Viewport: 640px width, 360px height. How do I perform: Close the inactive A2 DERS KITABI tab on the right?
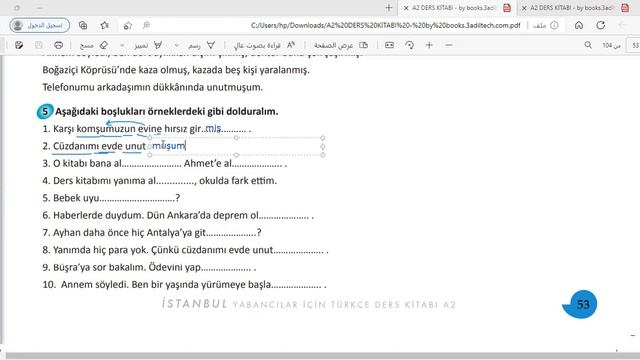[524, 8]
